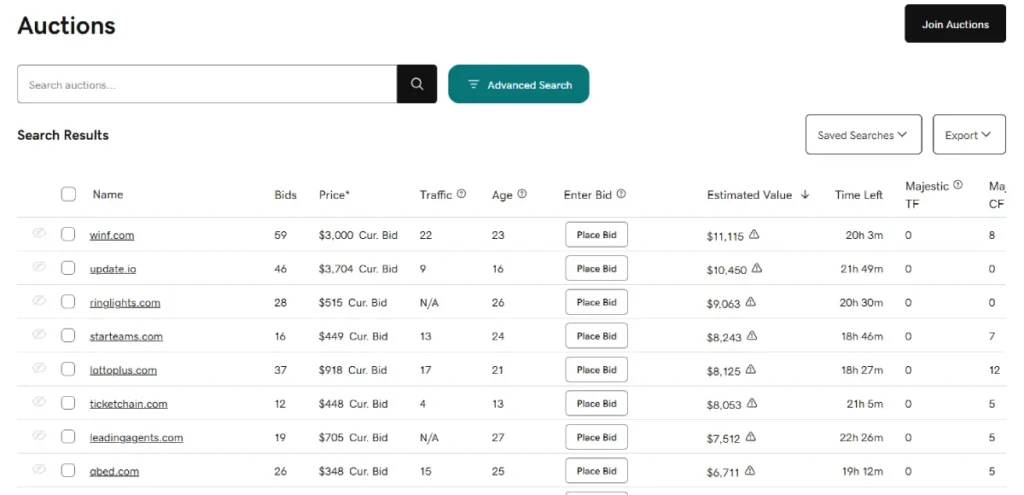Screen dimensions: 1024x495
Task: Sort by Time Left column header
Action: [859, 195]
